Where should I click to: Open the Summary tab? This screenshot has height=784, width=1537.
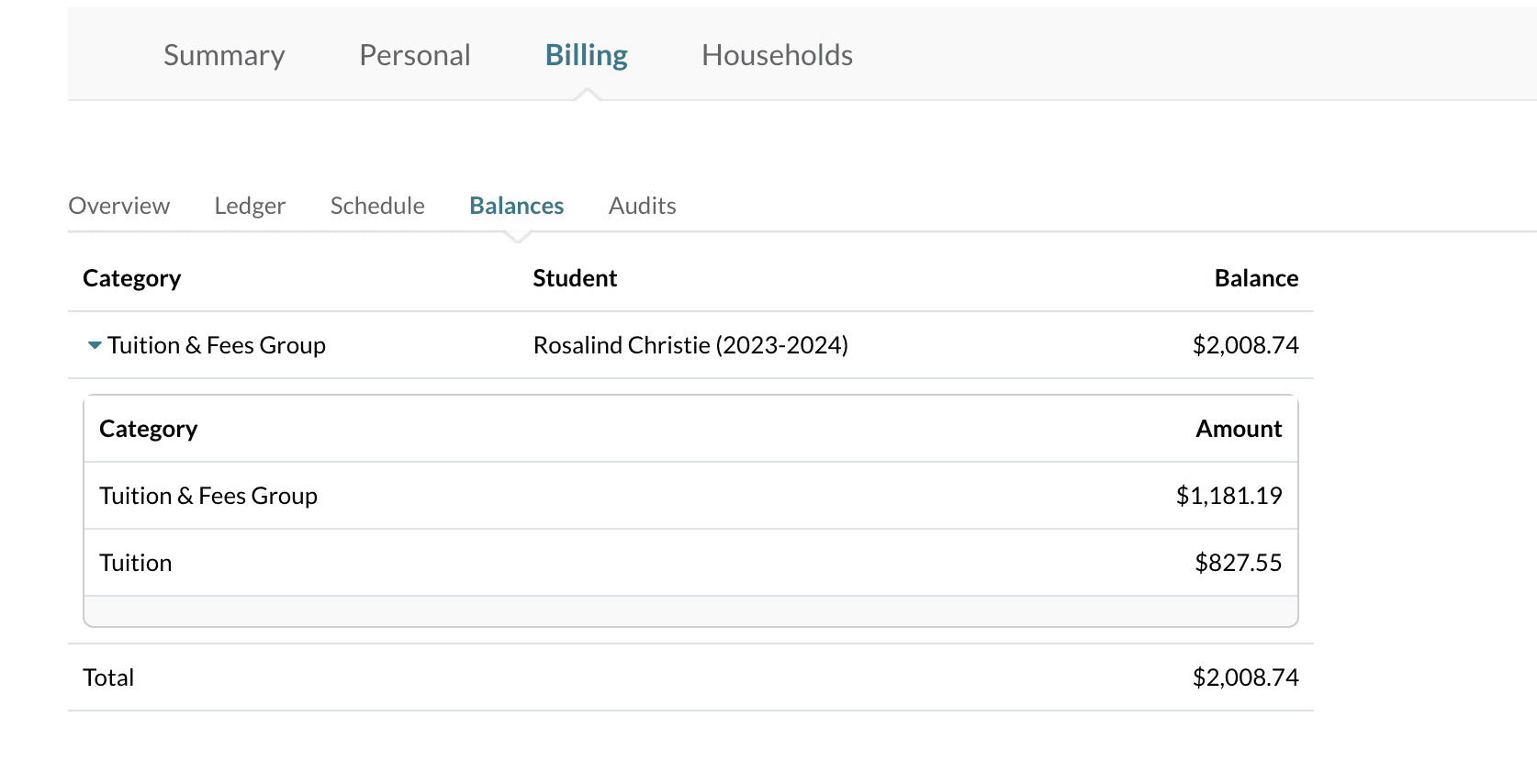pos(224,55)
